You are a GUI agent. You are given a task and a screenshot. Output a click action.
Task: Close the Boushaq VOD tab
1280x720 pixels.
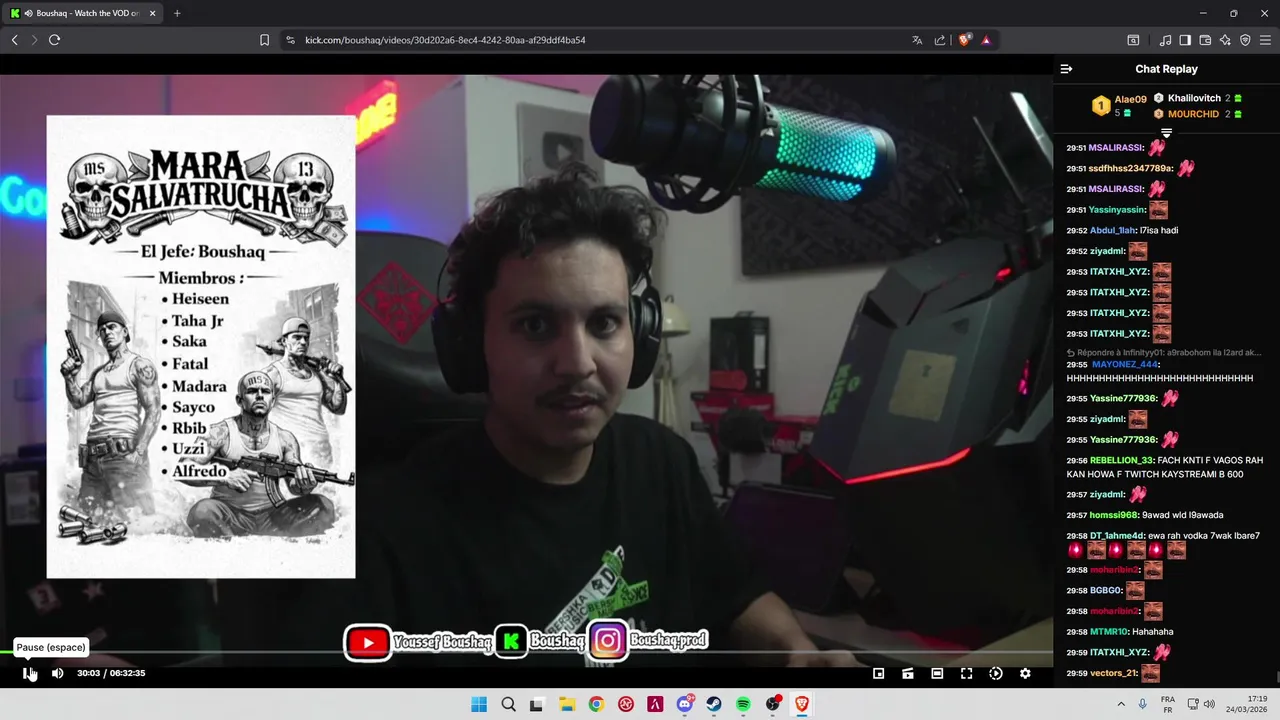pos(152,13)
